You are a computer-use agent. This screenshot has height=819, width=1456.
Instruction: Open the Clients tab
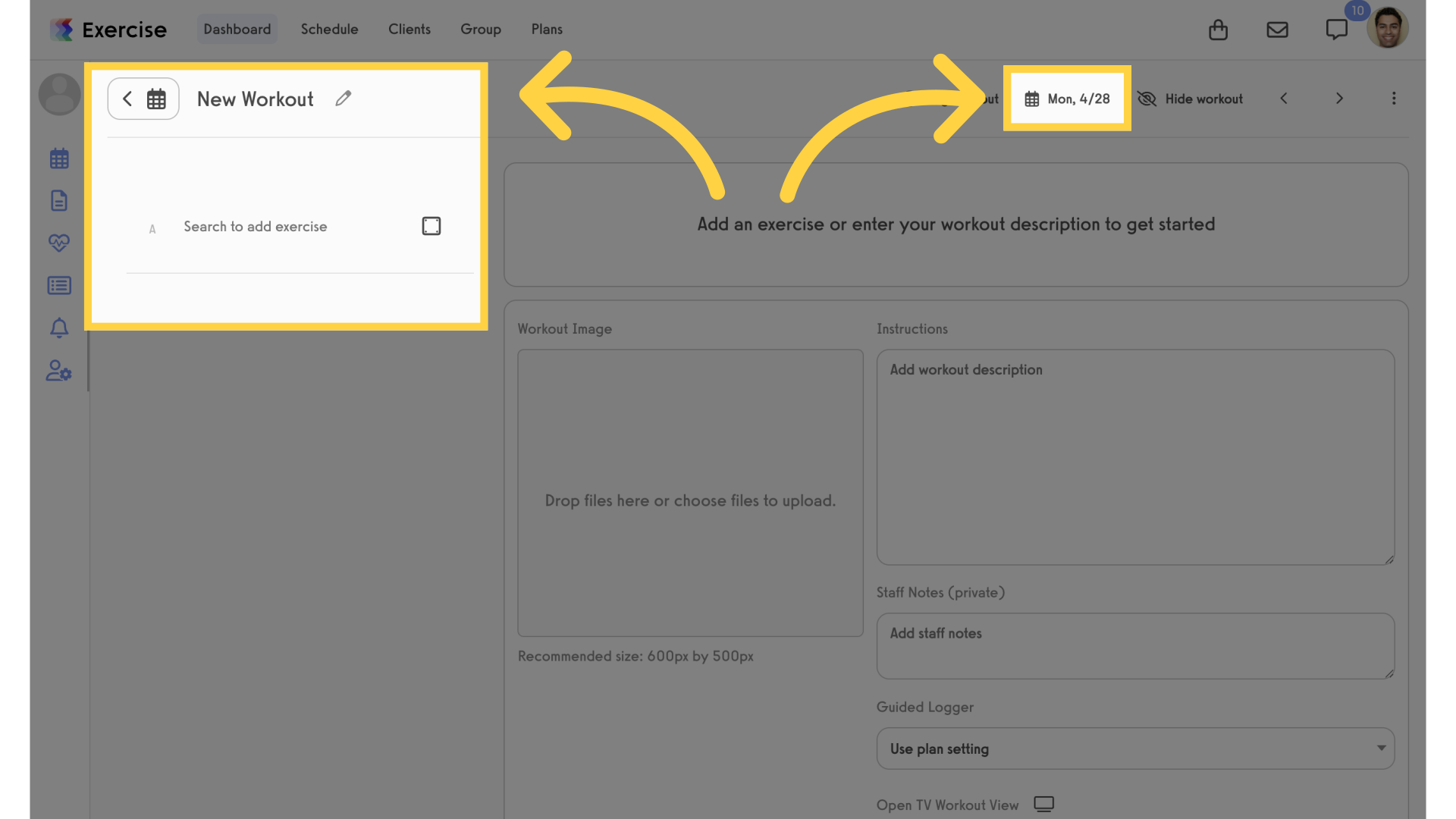coord(409,29)
